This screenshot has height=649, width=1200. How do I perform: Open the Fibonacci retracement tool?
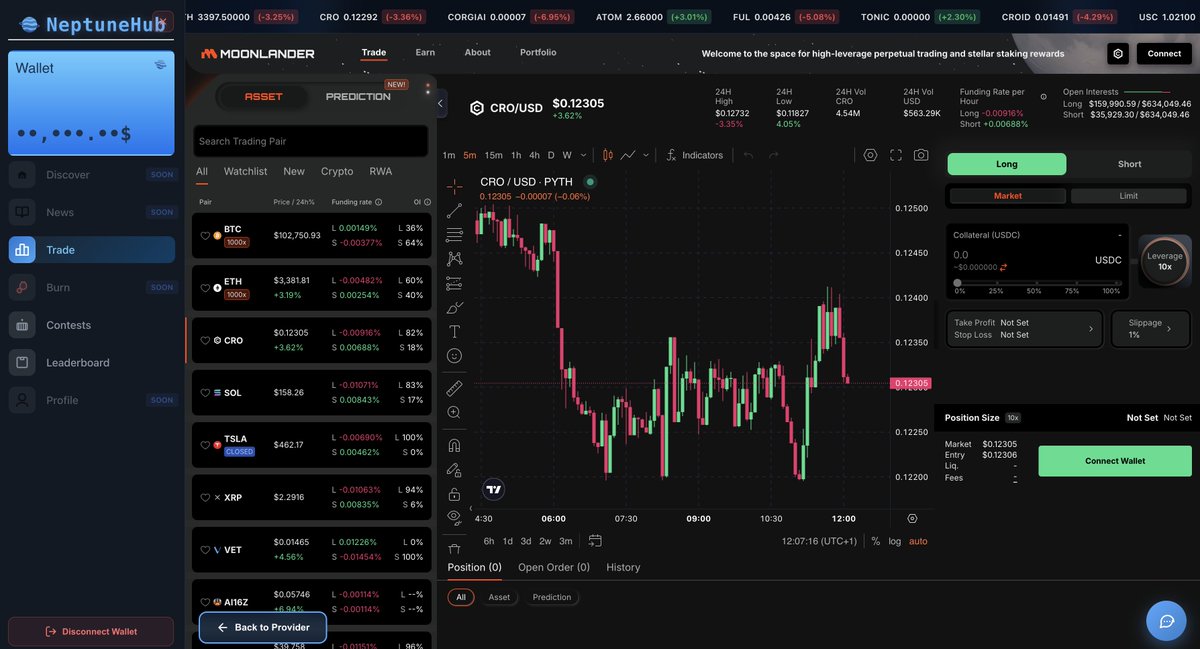click(454, 234)
